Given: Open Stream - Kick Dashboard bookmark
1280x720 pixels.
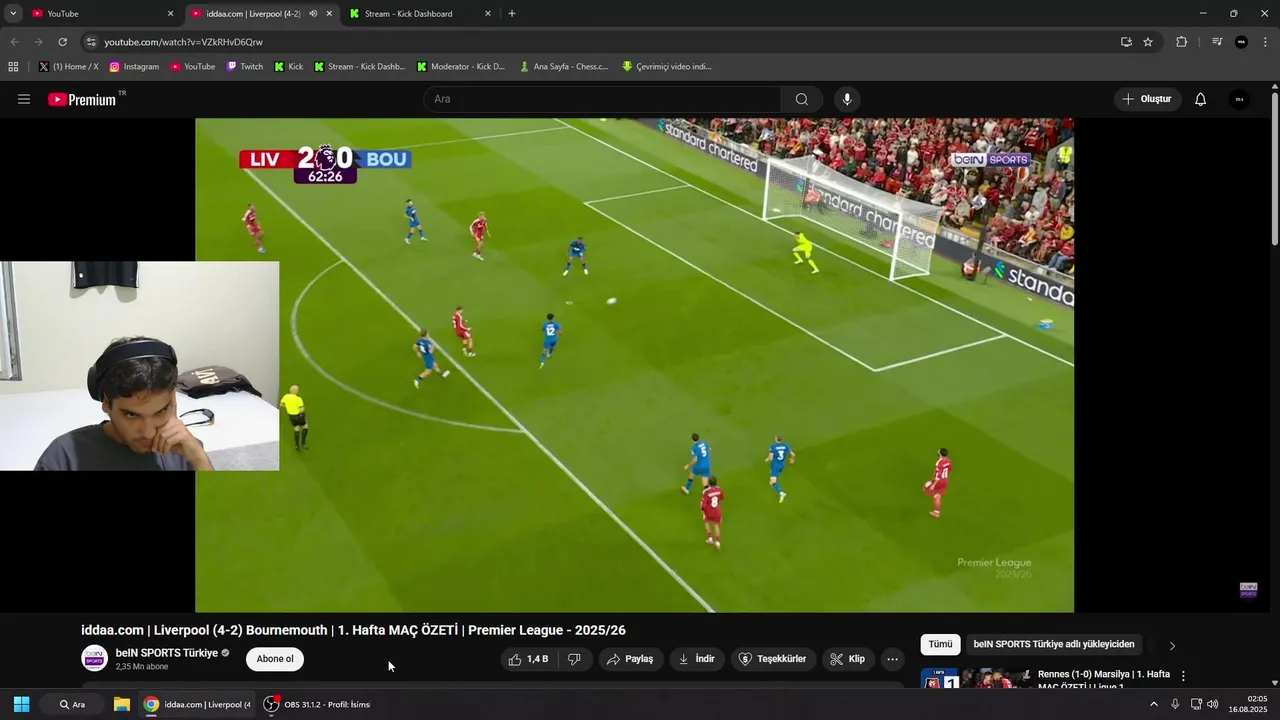Looking at the screenshot, I should [x=360, y=67].
